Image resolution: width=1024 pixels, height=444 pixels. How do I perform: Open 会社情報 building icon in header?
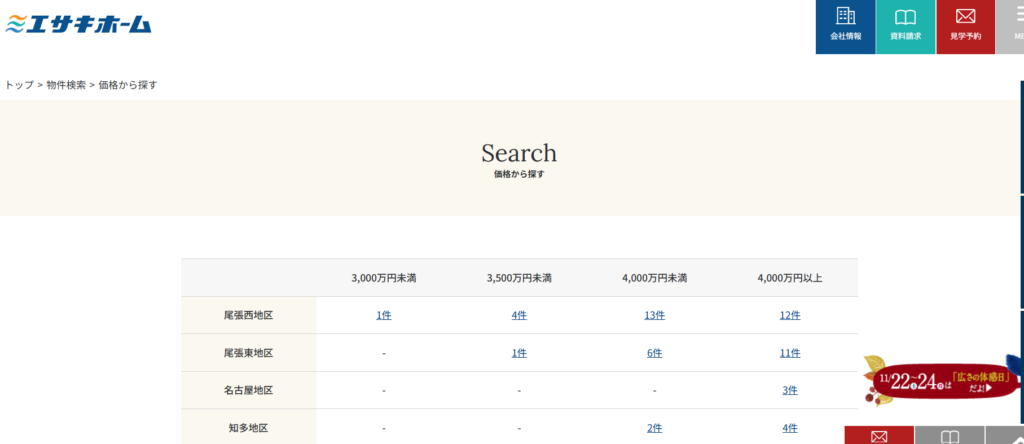point(845,26)
